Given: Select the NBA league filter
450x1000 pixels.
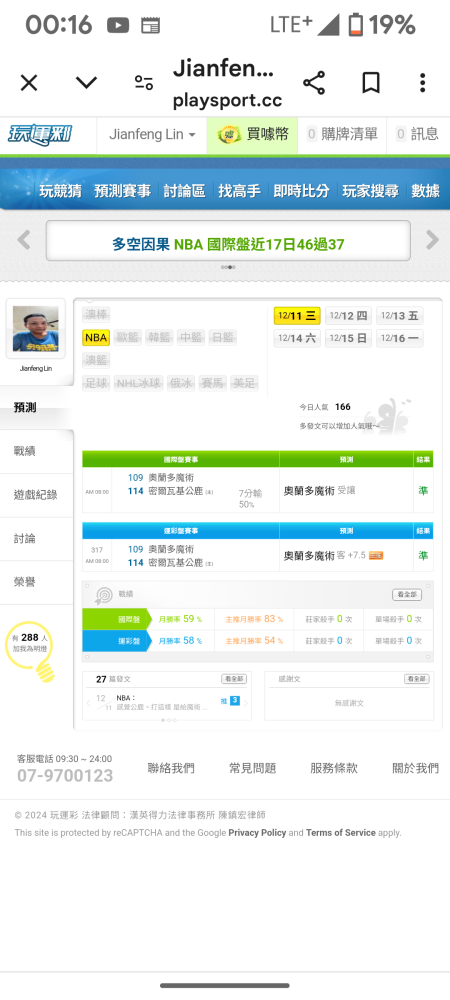Looking at the screenshot, I should coord(96,337).
